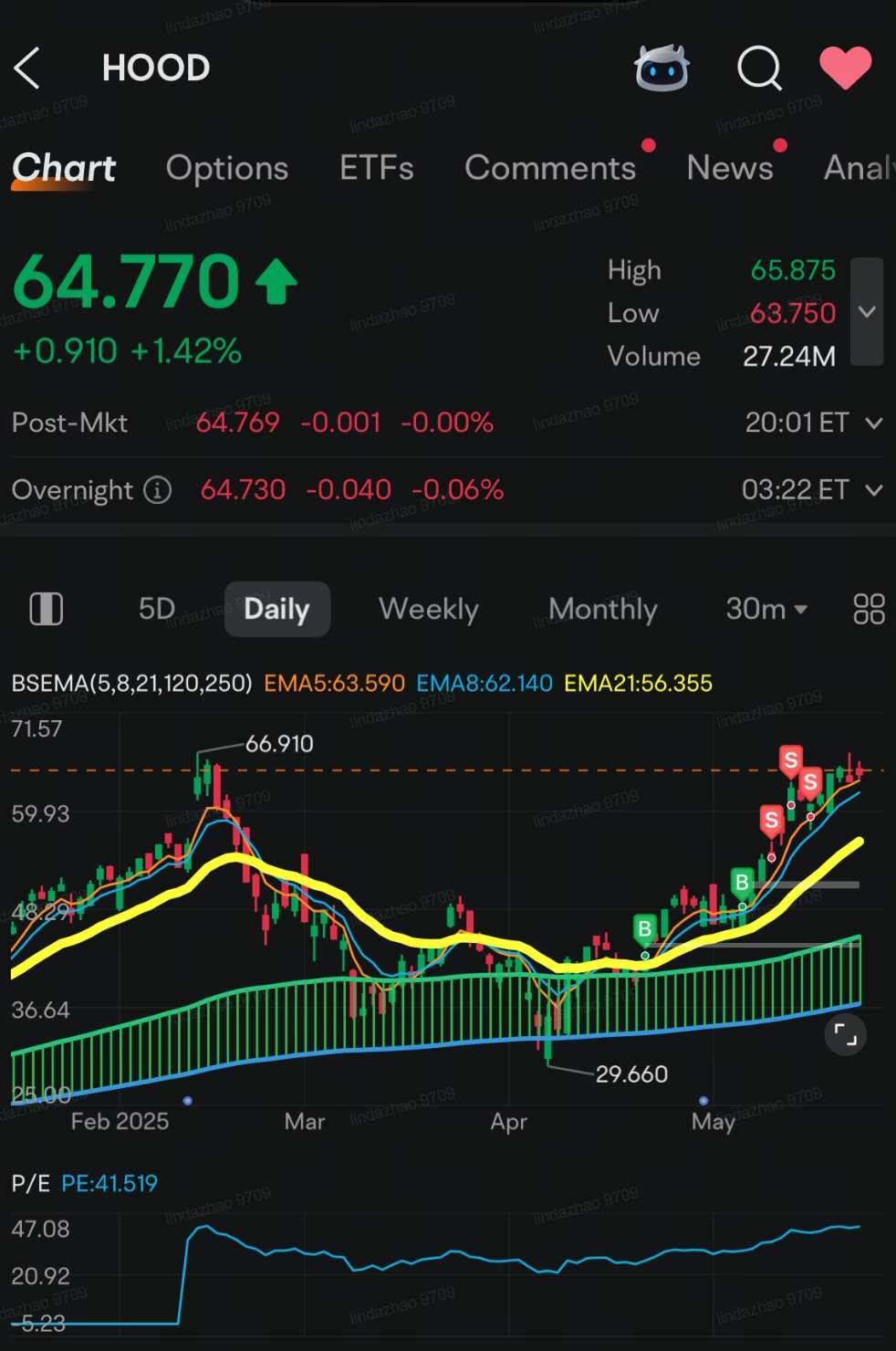Image resolution: width=896 pixels, height=1351 pixels.
Task: Select the Weekly timeframe
Action: coord(429,609)
